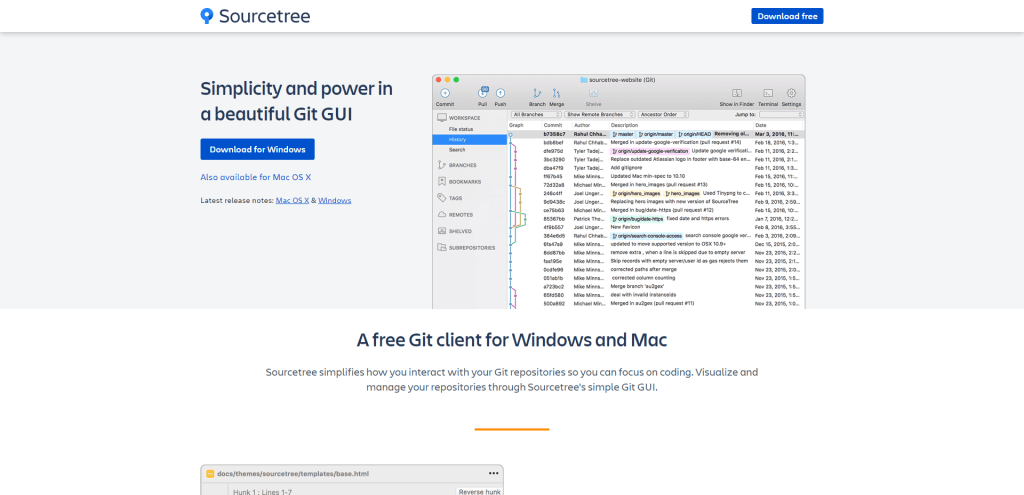The width and height of the screenshot is (1024, 495).
Task: Click the Push toolbar icon
Action: pos(500,93)
